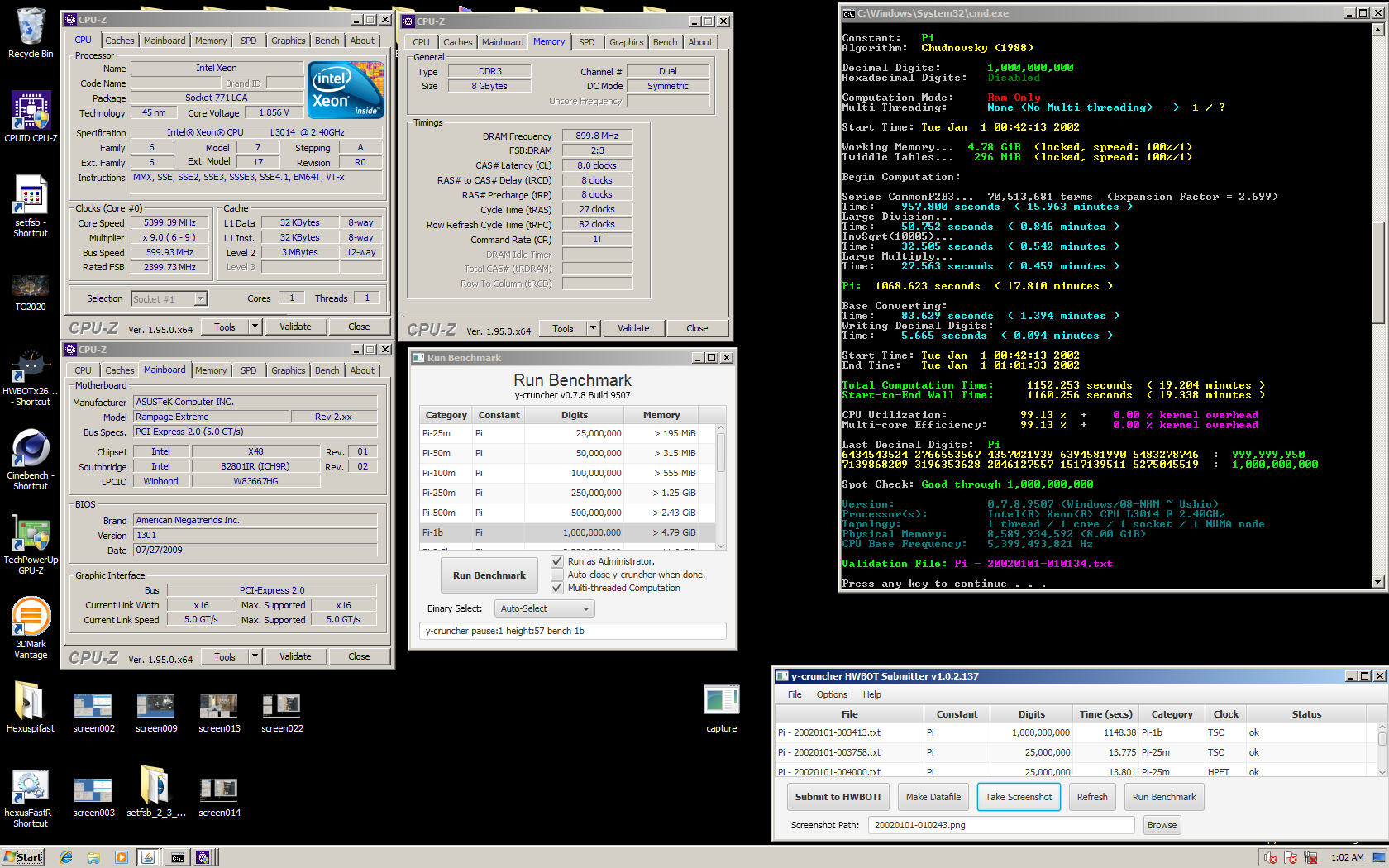The height and width of the screenshot is (868, 1389).
Task: Click the Run Benchmark button in the benchmark dialog
Action: pyautogui.click(x=489, y=575)
